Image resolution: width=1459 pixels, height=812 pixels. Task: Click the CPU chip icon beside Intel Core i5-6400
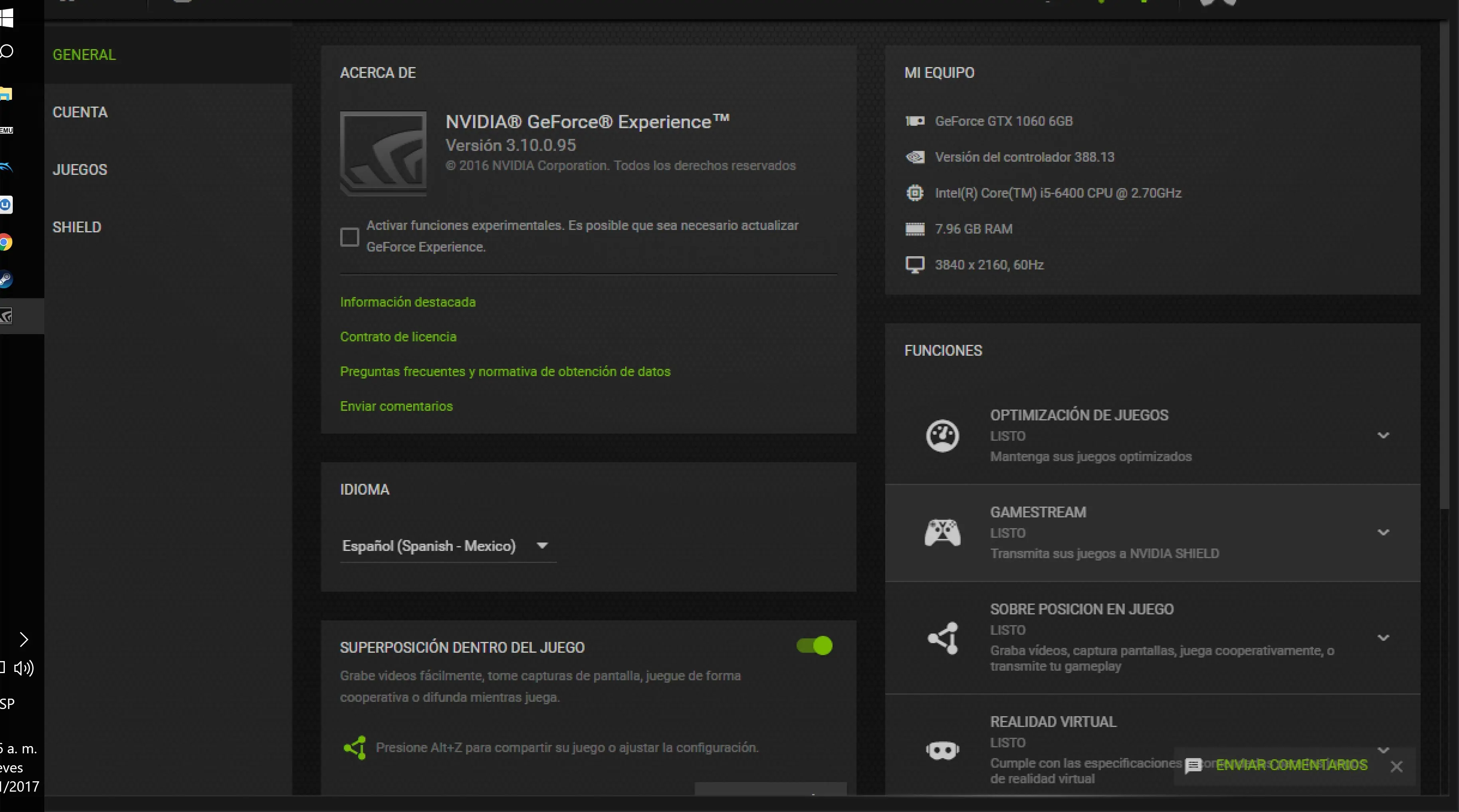point(915,193)
